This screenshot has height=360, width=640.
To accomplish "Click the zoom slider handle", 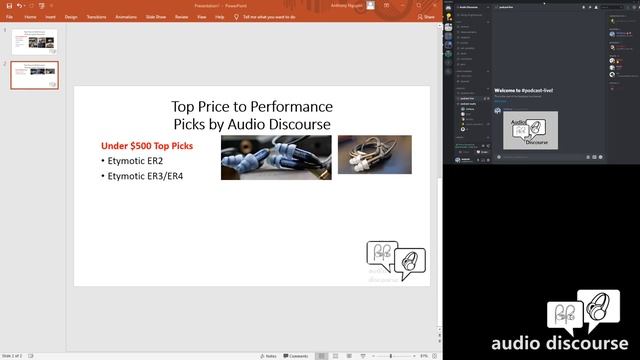I will [x=391, y=356].
